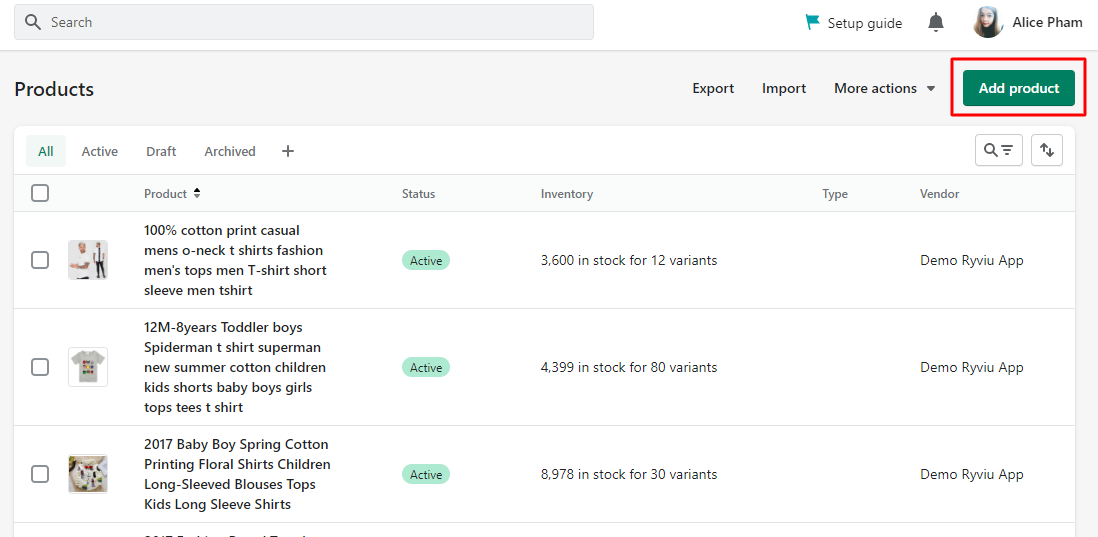The height and width of the screenshot is (537, 1098).
Task: Add a new view with plus icon
Action: coord(288,151)
